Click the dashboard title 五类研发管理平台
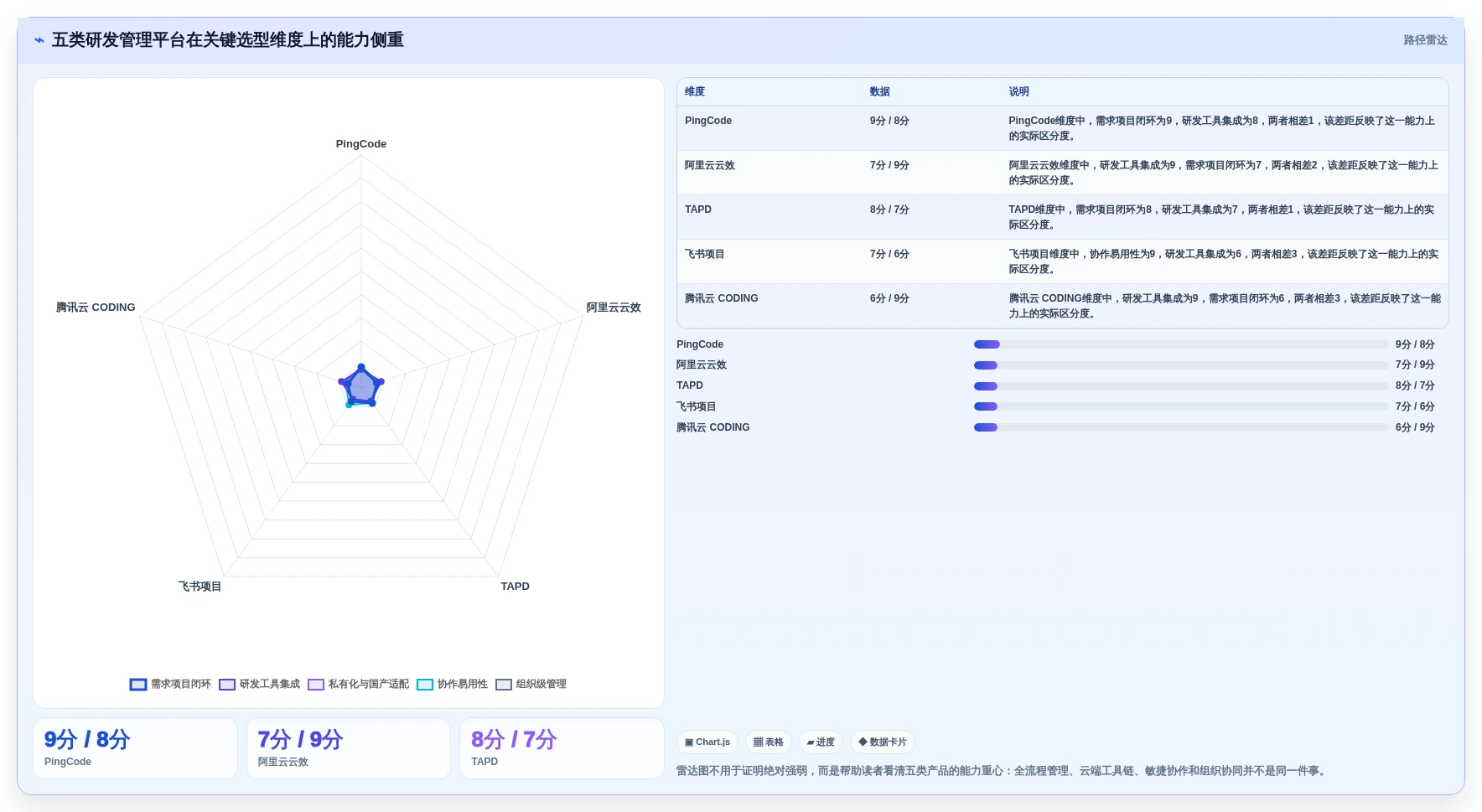The height and width of the screenshot is (812, 1482). click(x=228, y=40)
